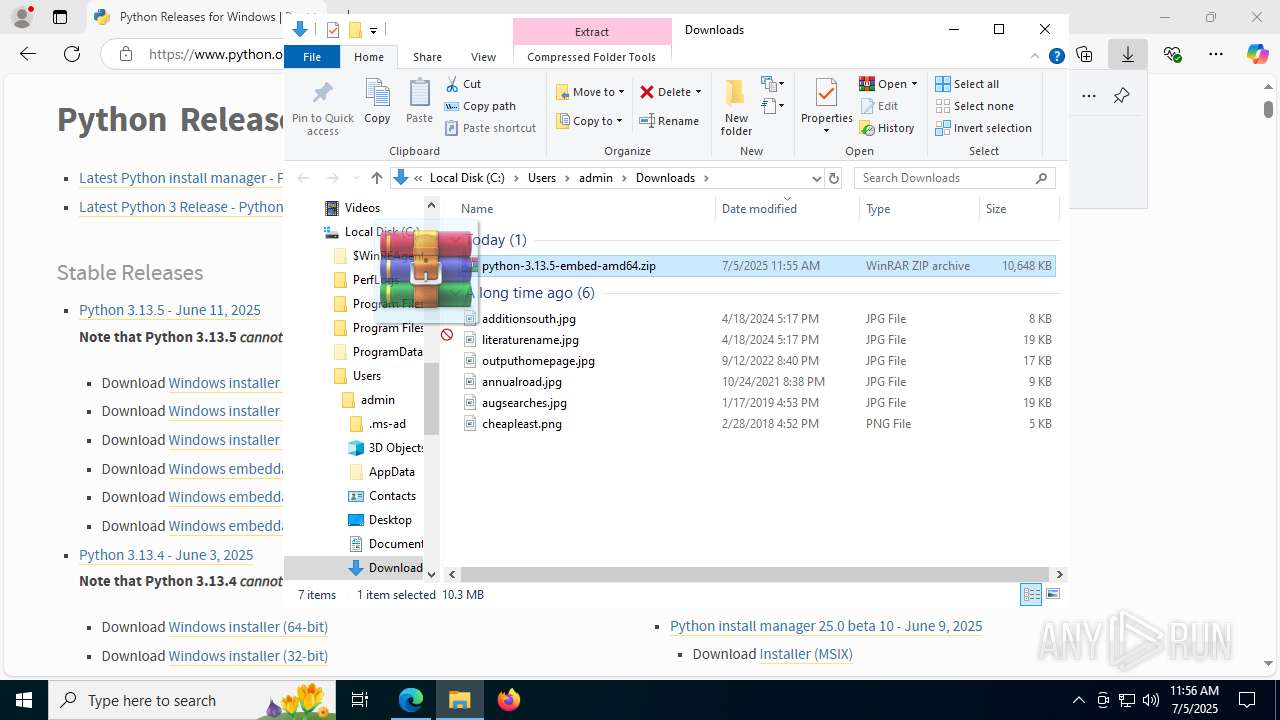Image resolution: width=1280 pixels, height=720 pixels.
Task: Click the History button
Action: 887,128
